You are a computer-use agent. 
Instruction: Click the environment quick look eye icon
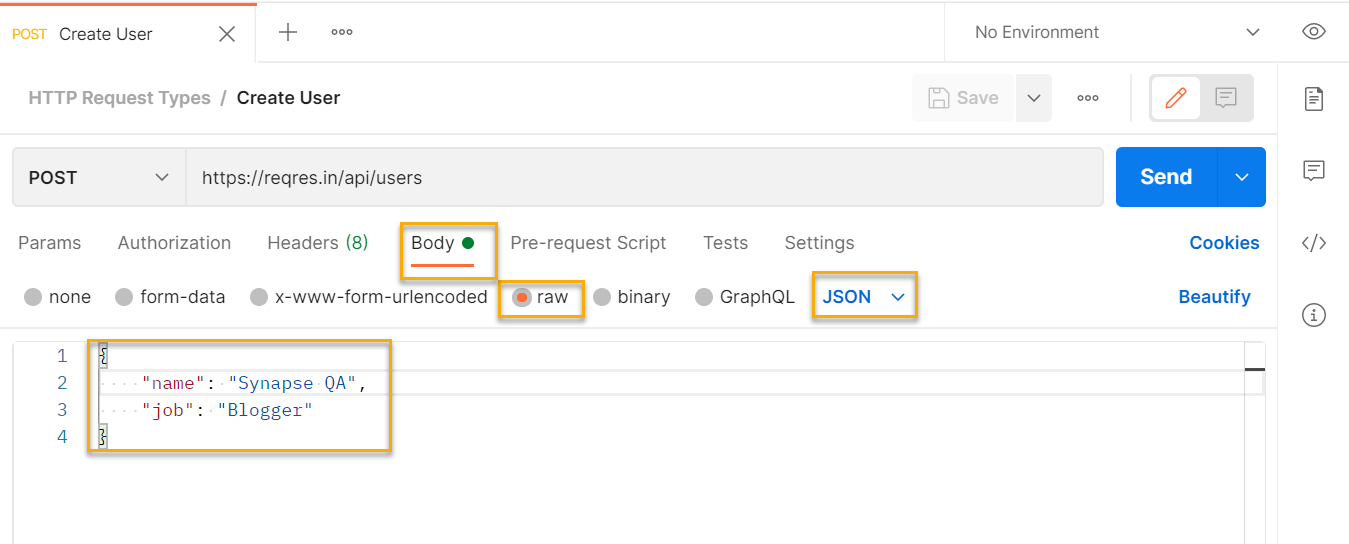1314,32
